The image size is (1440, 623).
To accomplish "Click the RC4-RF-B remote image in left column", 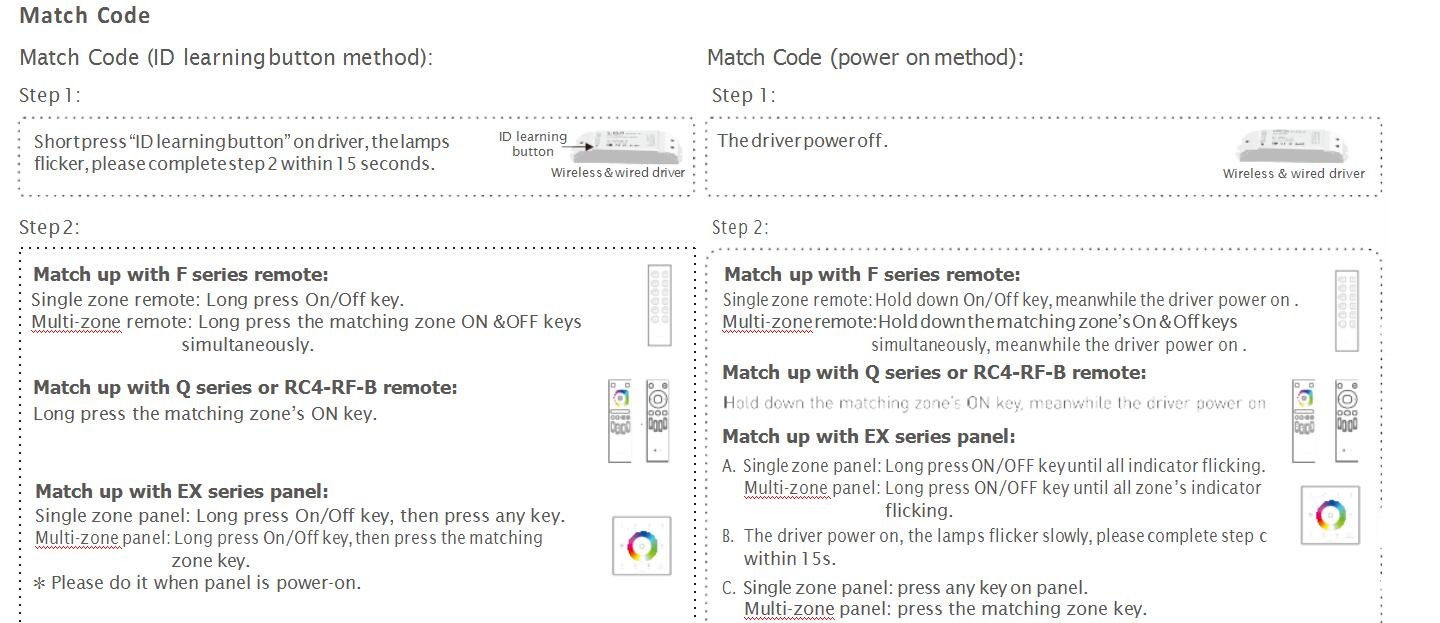I will pos(657,420).
